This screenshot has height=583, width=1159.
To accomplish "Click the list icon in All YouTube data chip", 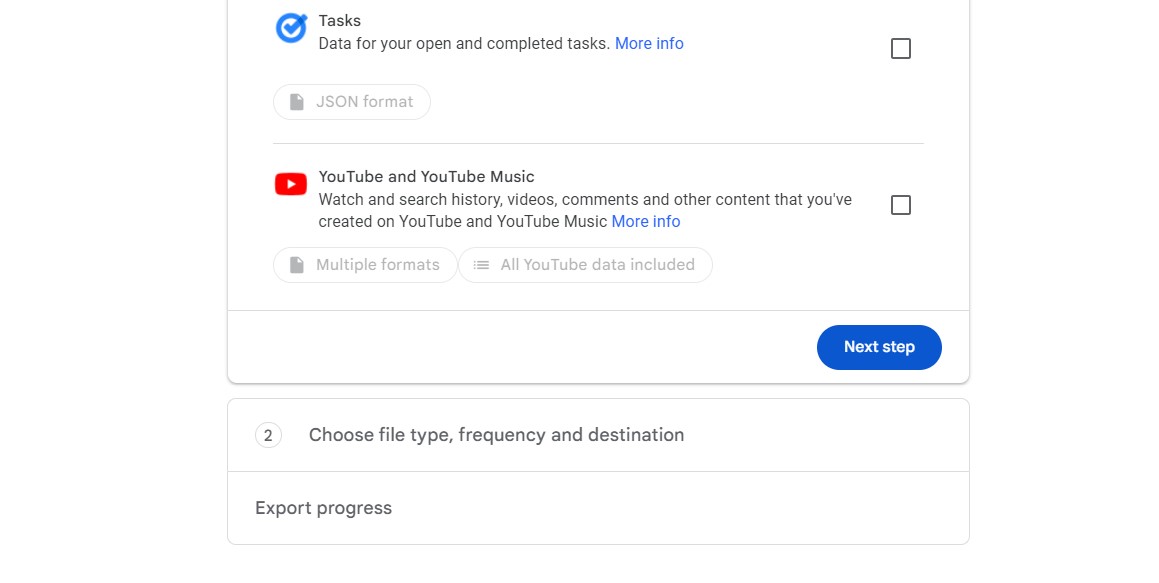I will click(x=481, y=265).
